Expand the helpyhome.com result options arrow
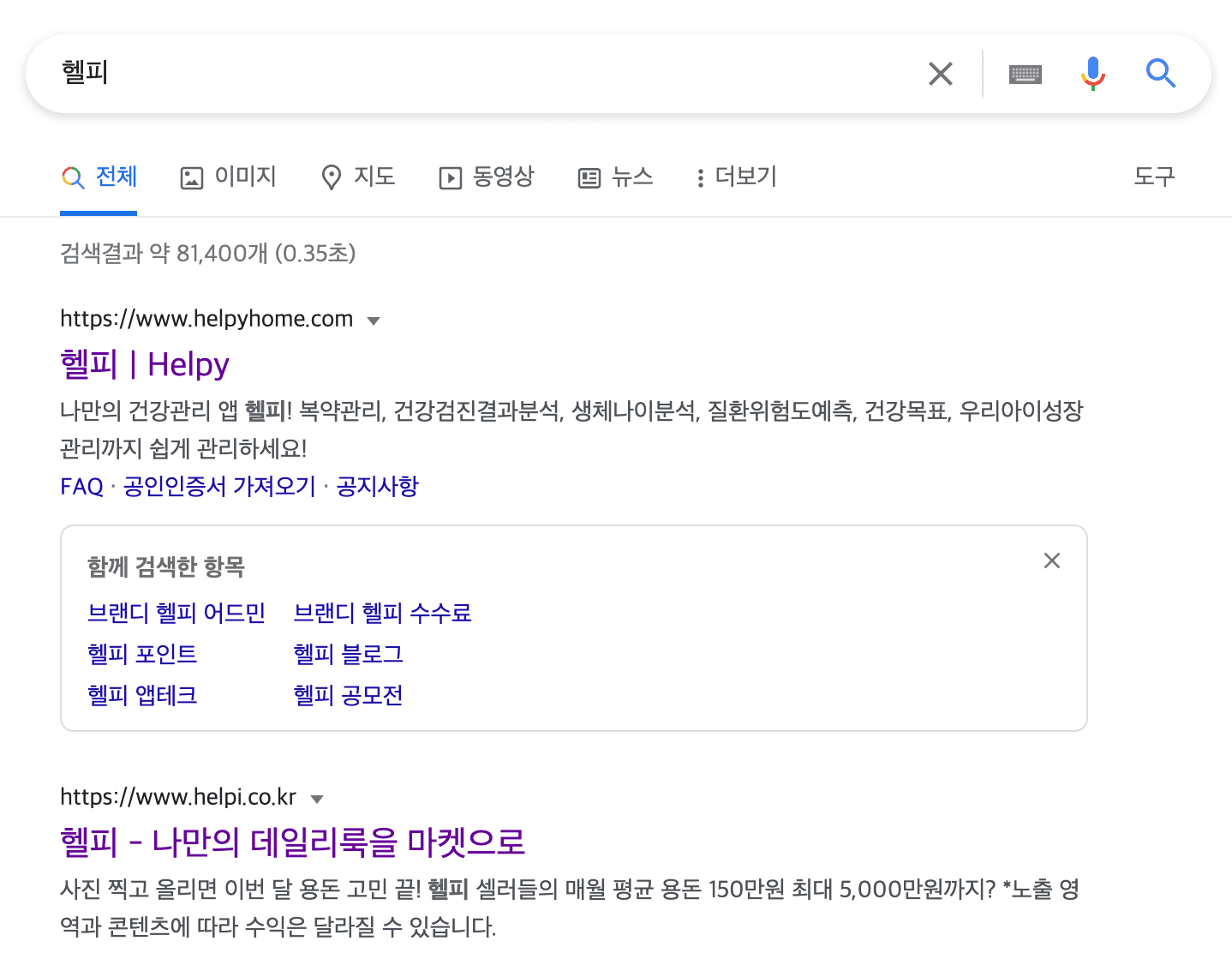 tap(374, 320)
